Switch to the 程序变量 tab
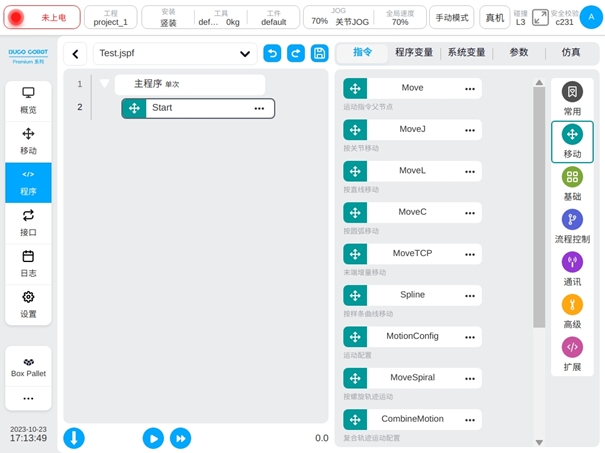 click(414, 53)
